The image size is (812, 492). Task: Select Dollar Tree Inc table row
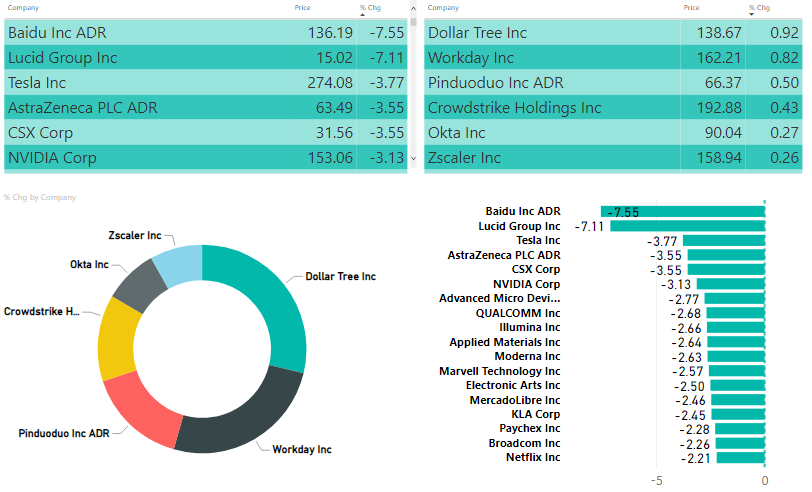pos(613,33)
